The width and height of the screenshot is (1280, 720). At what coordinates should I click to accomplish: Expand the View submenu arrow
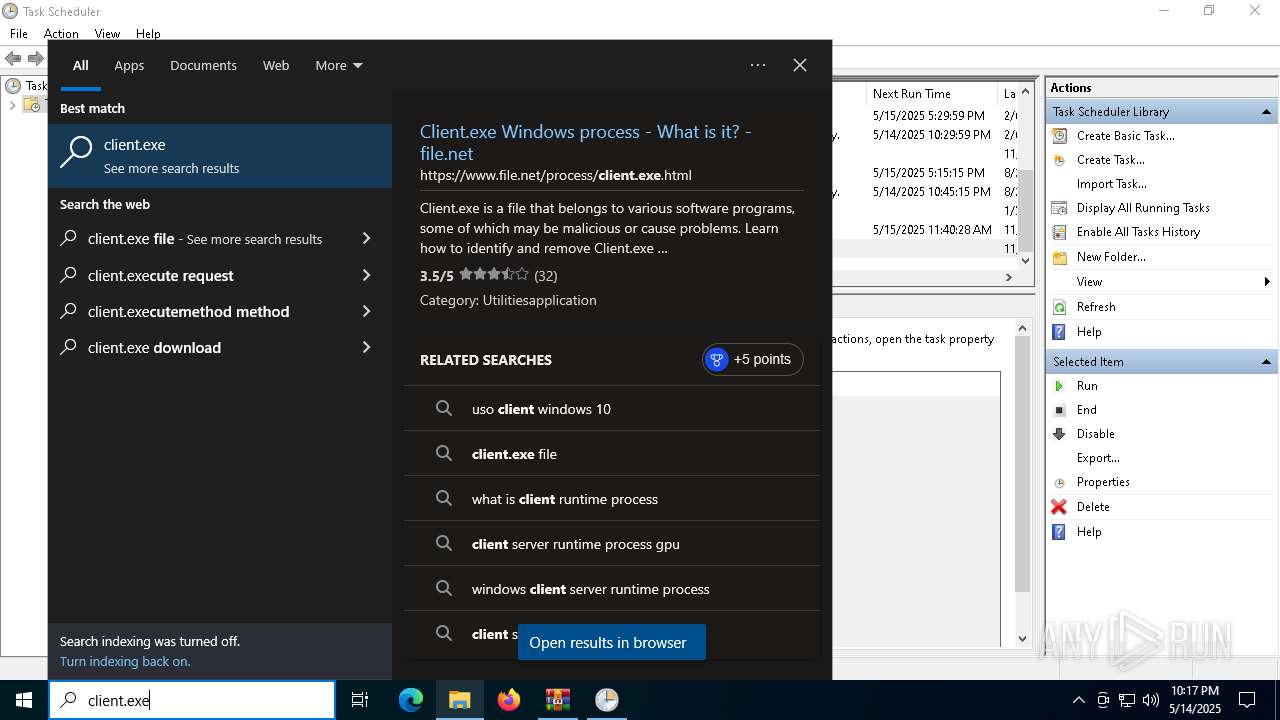click(x=1267, y=282)
